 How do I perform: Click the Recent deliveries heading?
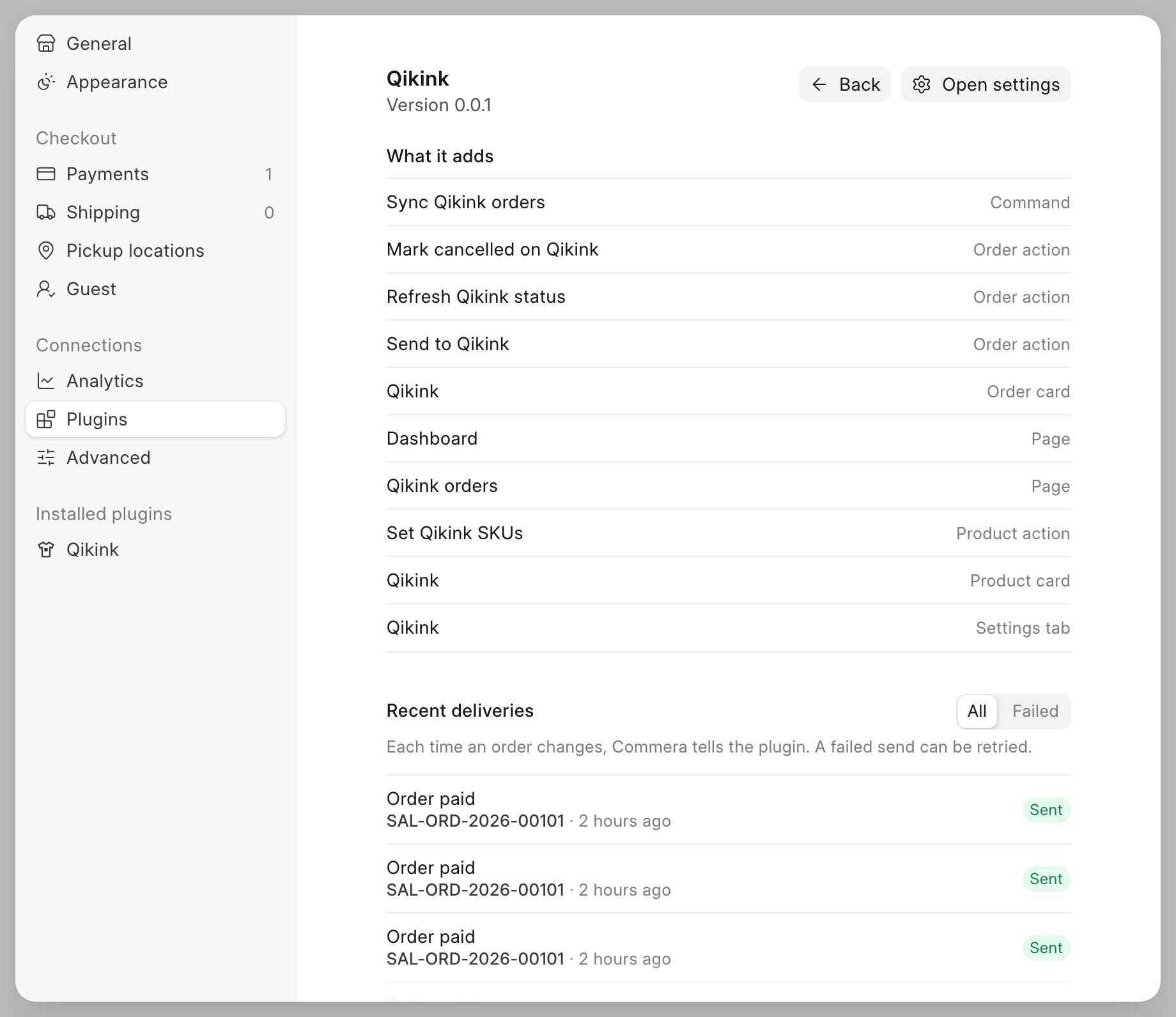click(x=460, y=710)
